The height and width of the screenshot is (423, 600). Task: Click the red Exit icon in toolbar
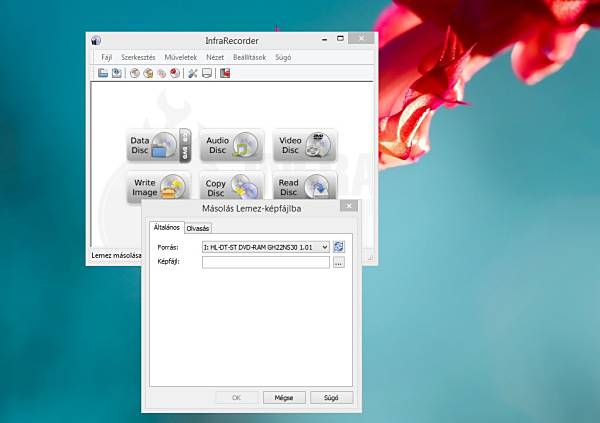pos(225,73)
